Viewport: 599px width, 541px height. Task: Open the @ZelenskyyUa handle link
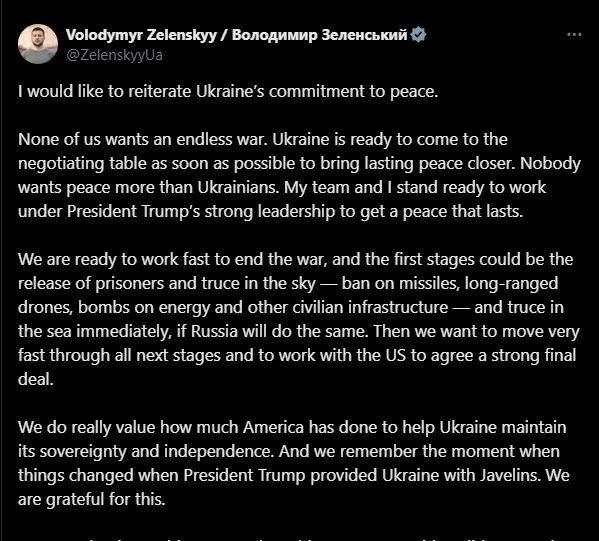point(114,55)
